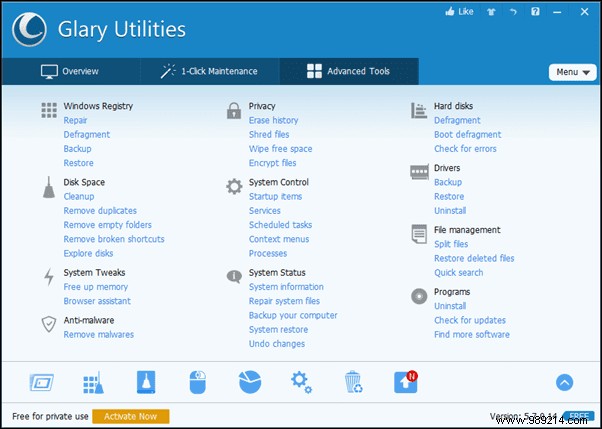Open the Startup items link
The height and width of the screenshot is (429, 602).
pyautogui.click(x=275, y=196)
